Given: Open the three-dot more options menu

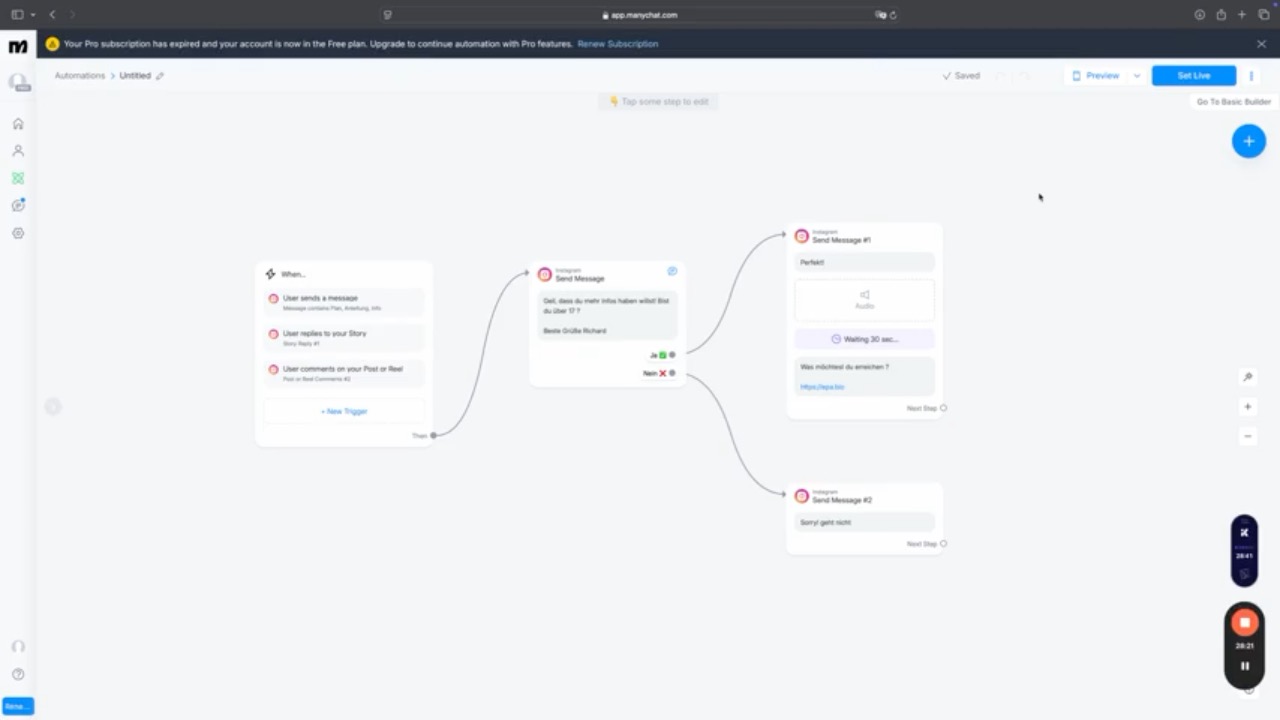Looking at the screenshot, I should point(1251,76).
